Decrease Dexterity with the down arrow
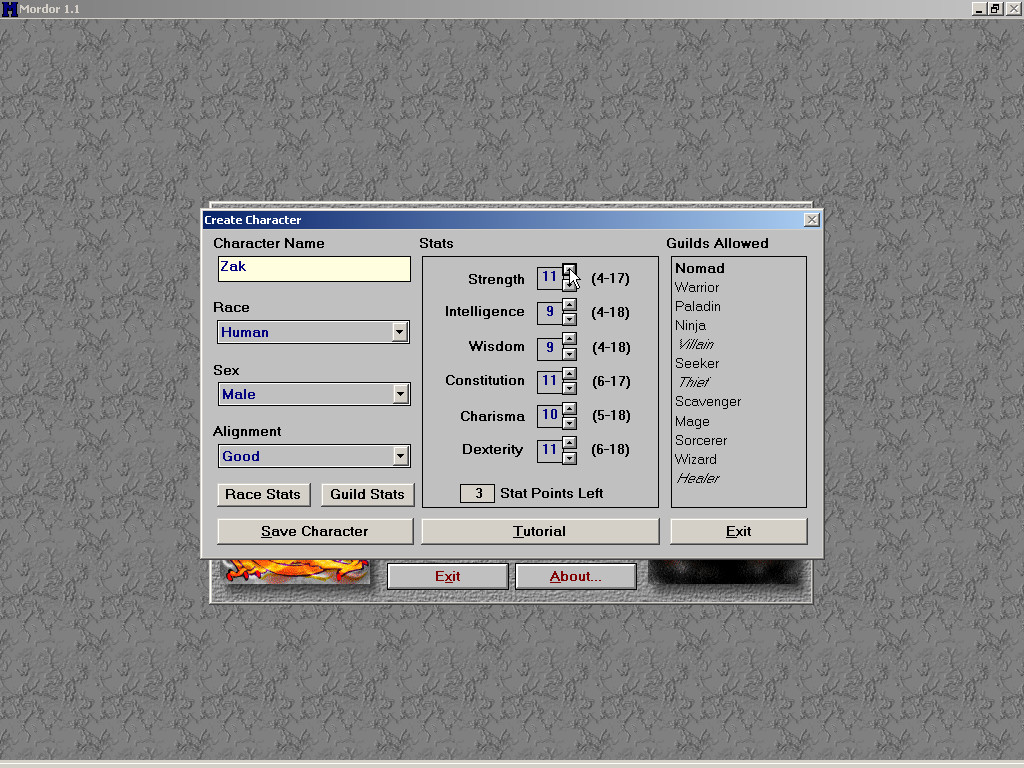This screenshot has width=1024, height=768. click(x=569, y=457)
